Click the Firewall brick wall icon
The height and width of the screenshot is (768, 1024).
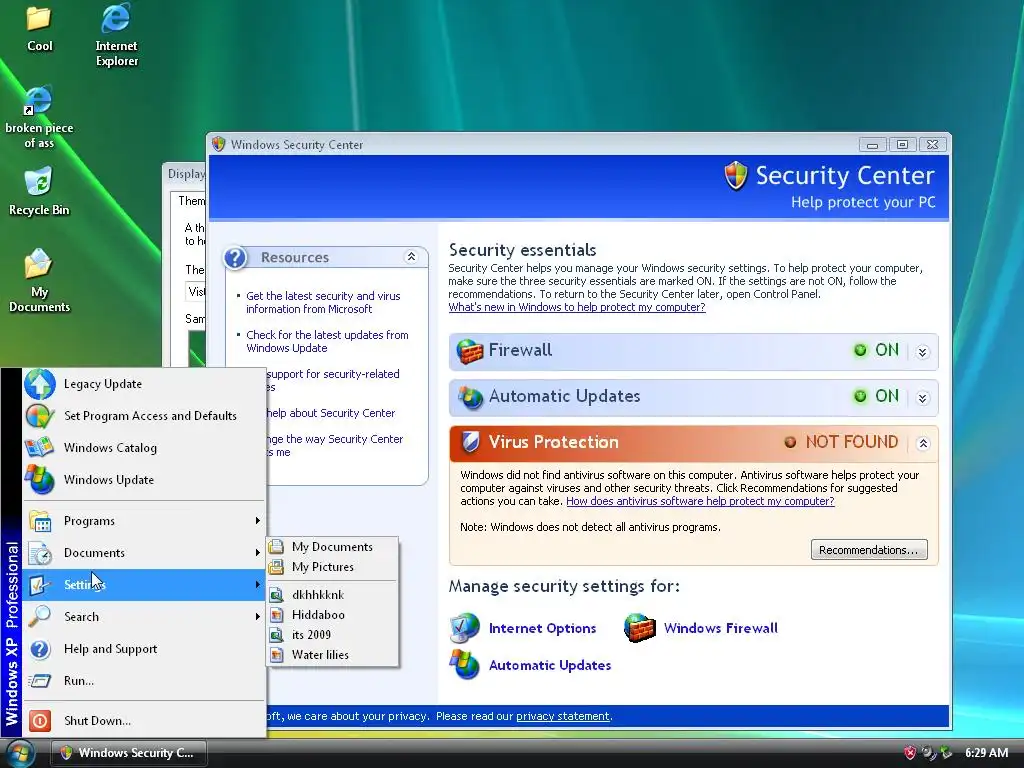click(x=469, y=351)
